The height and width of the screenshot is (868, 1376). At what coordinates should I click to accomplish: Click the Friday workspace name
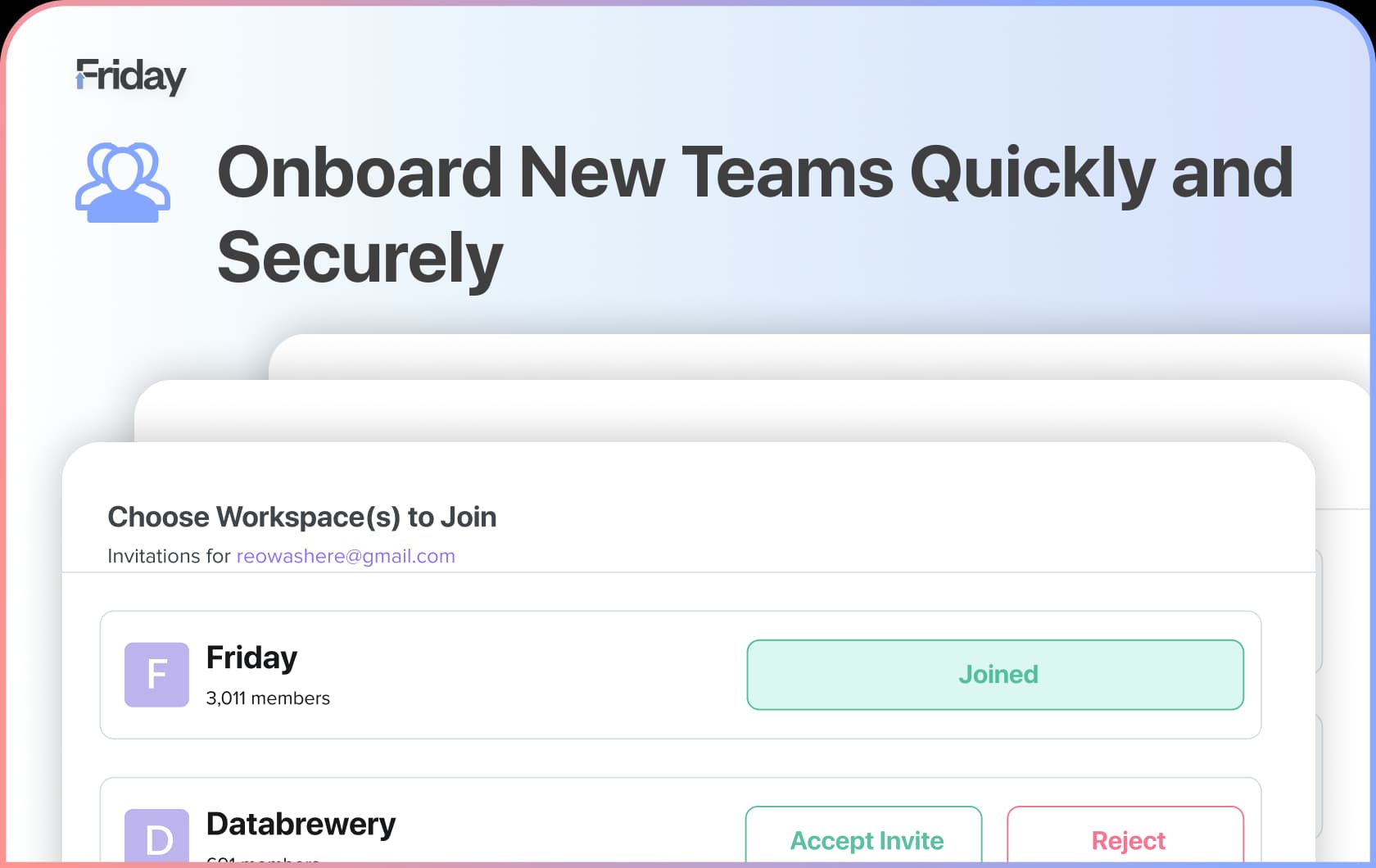click(x=251, y=658)
